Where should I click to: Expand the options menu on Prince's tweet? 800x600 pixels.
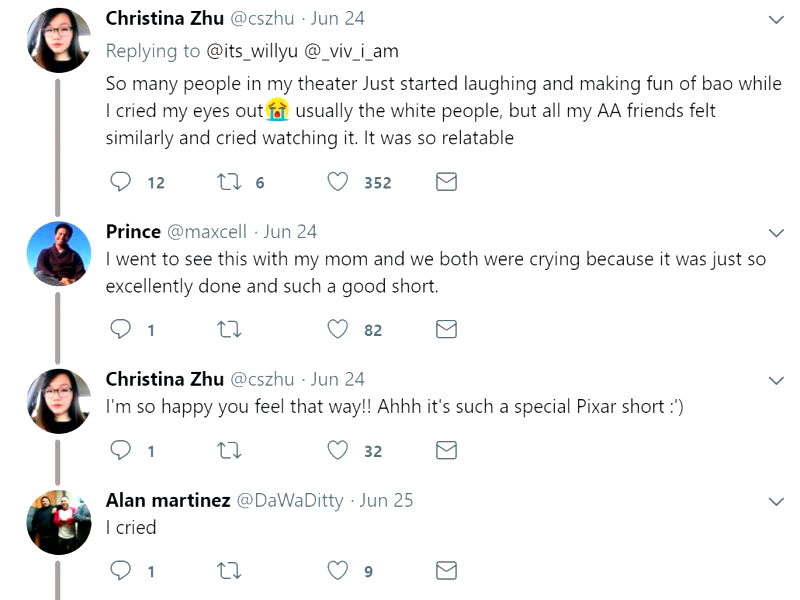[x=776, y=233]
